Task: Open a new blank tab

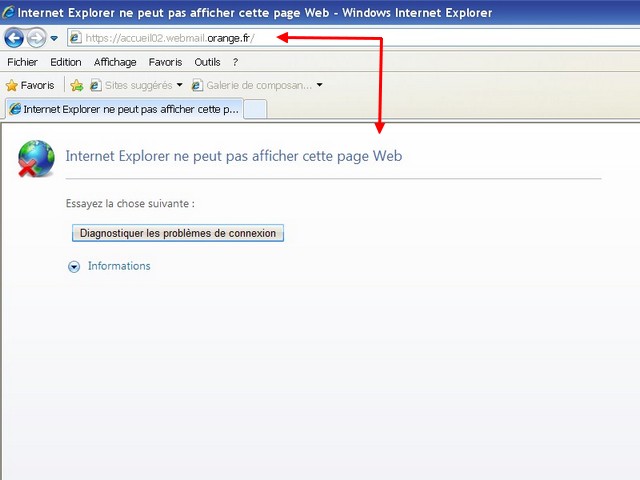Action: (x=256, y=110)
